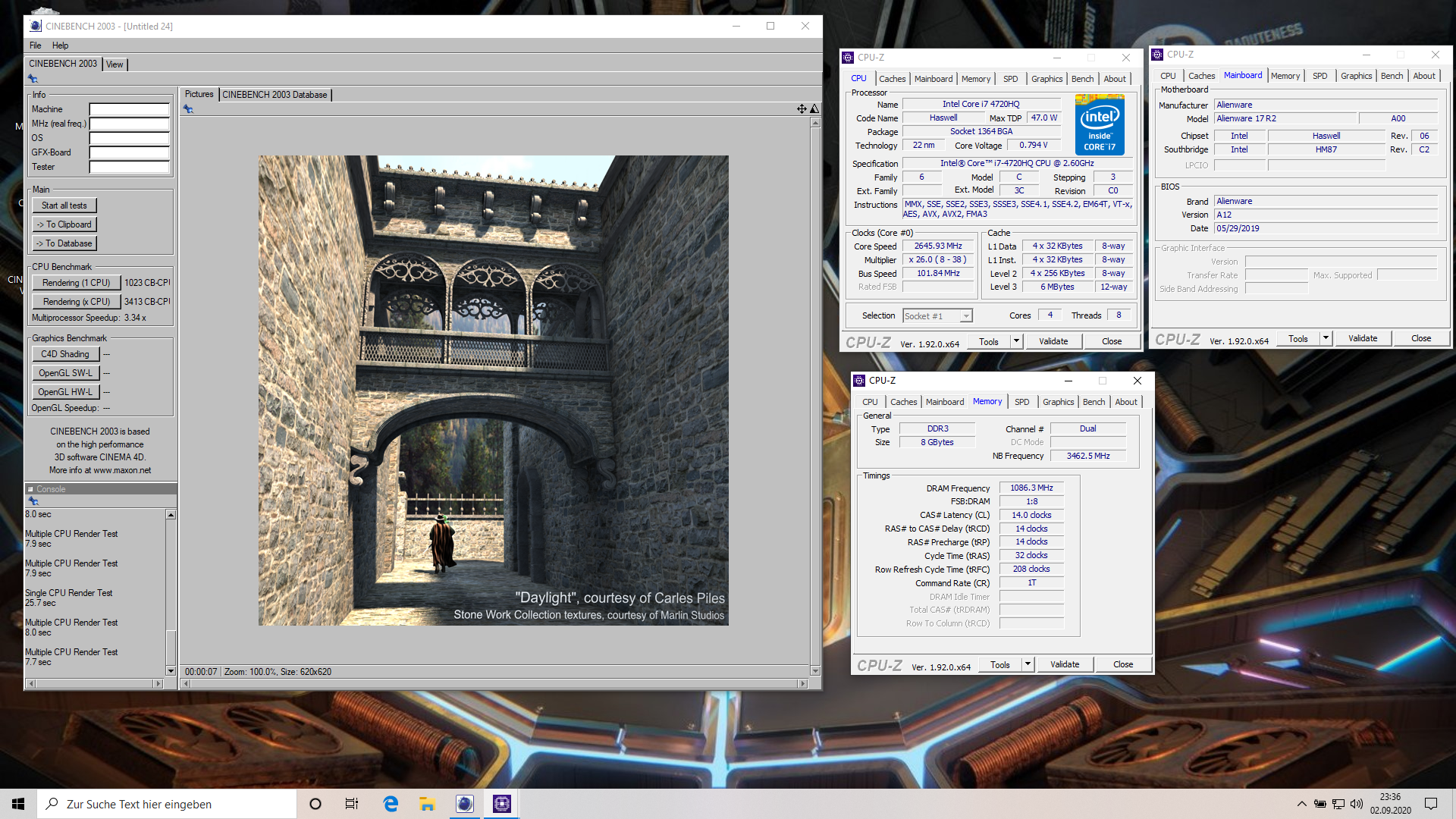Click the 1023 CB-CPU score
Screen dimensions: 1456x819
[x=147, y=283]
